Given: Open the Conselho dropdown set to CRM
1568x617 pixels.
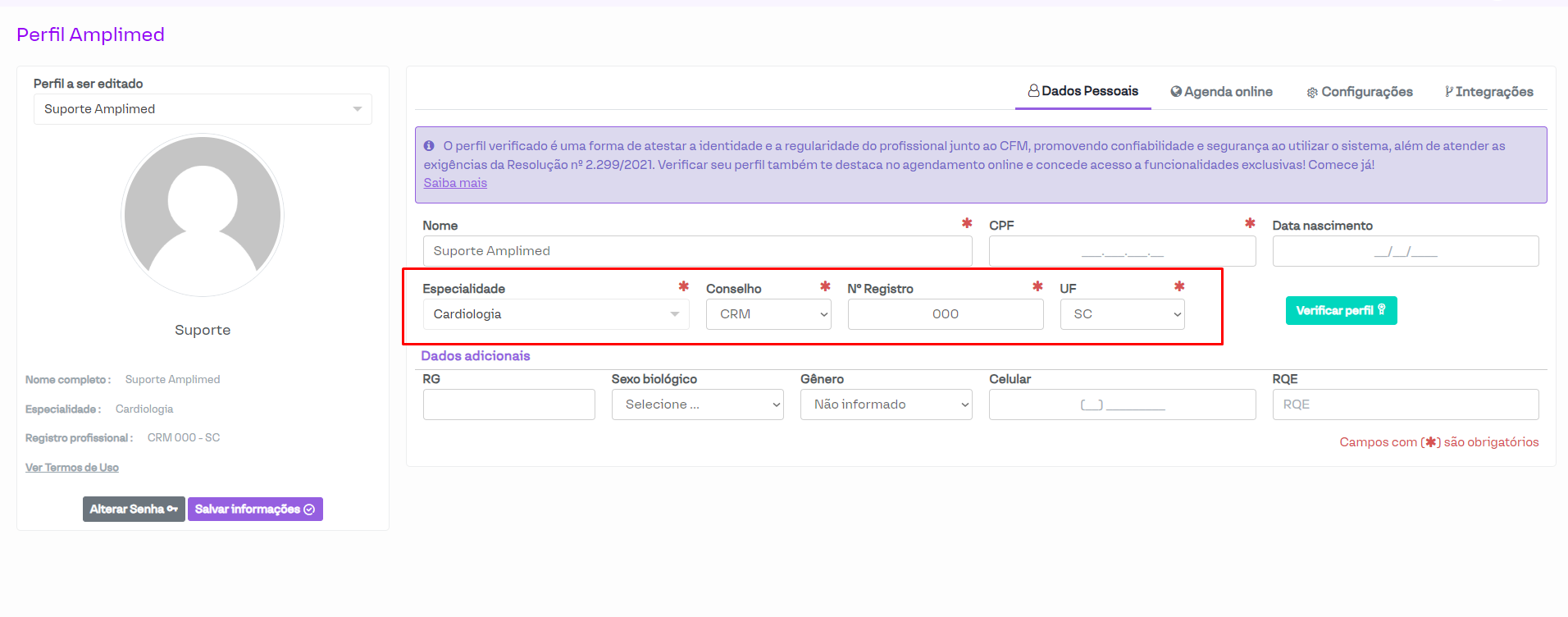Looking at the screenshot, I should tap(768, 314).
